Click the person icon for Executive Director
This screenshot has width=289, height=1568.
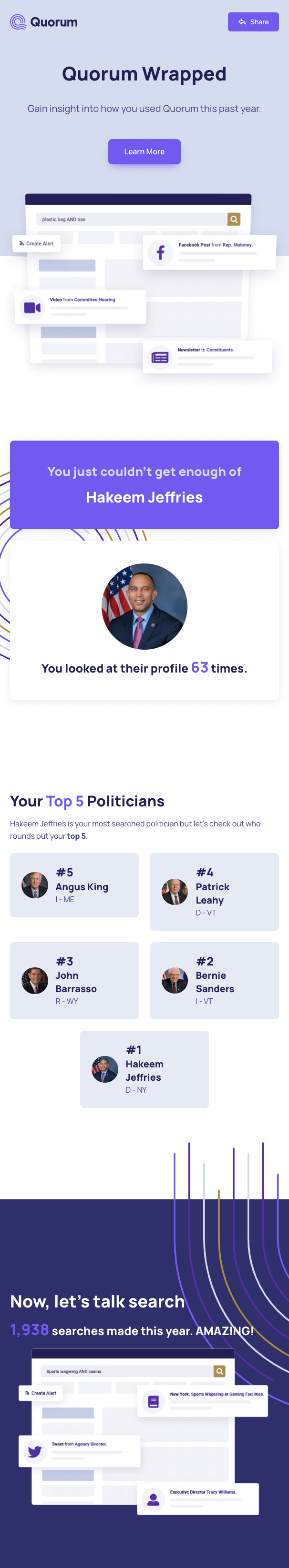154,1499
